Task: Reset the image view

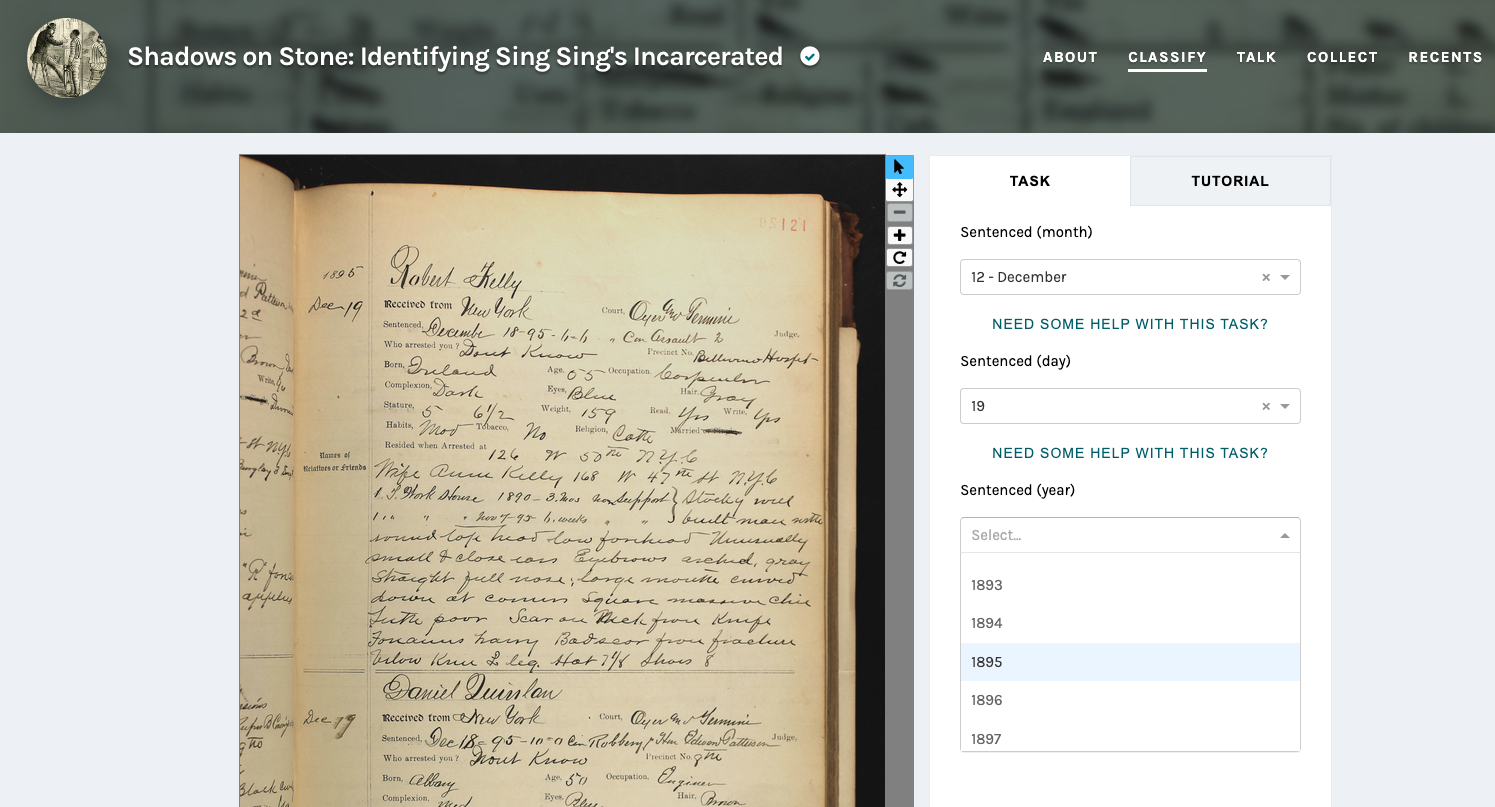Action: 899,281
